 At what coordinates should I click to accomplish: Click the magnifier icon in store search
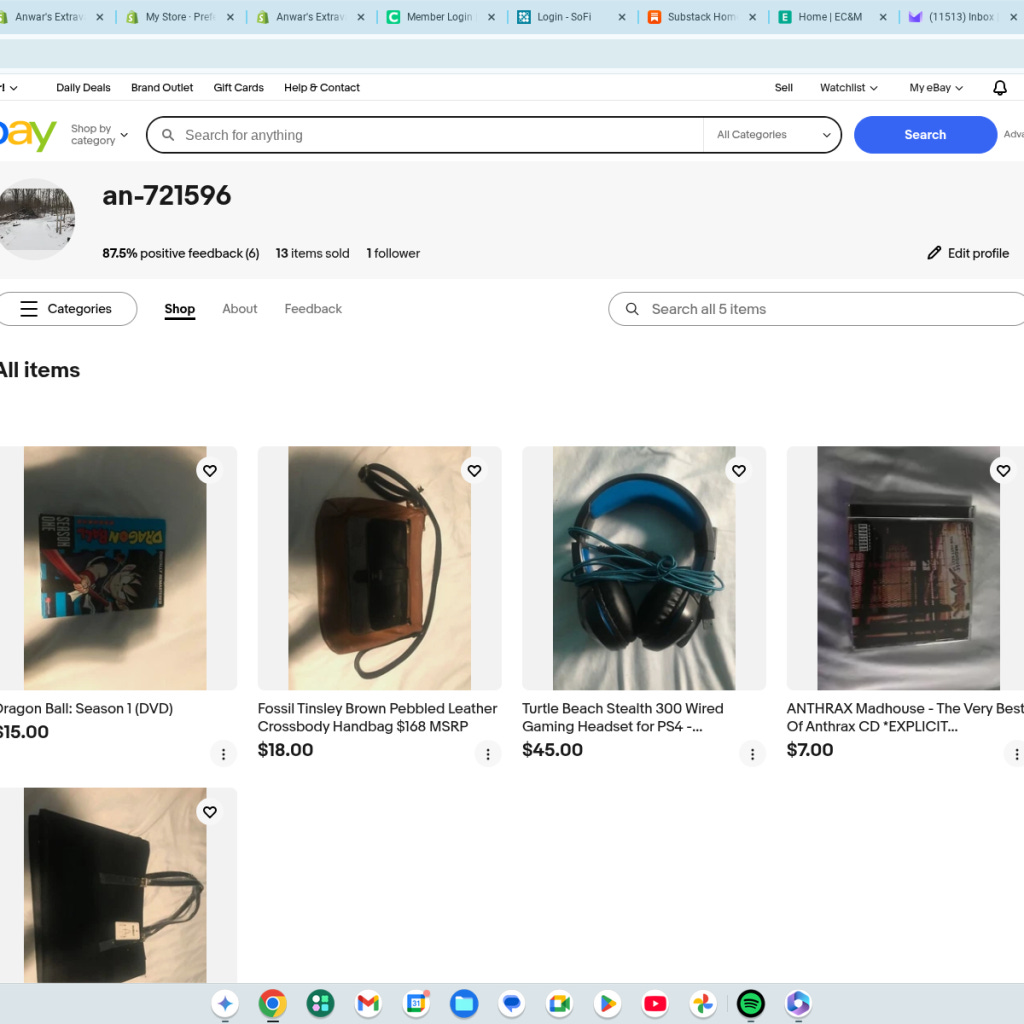pos(632,309)
